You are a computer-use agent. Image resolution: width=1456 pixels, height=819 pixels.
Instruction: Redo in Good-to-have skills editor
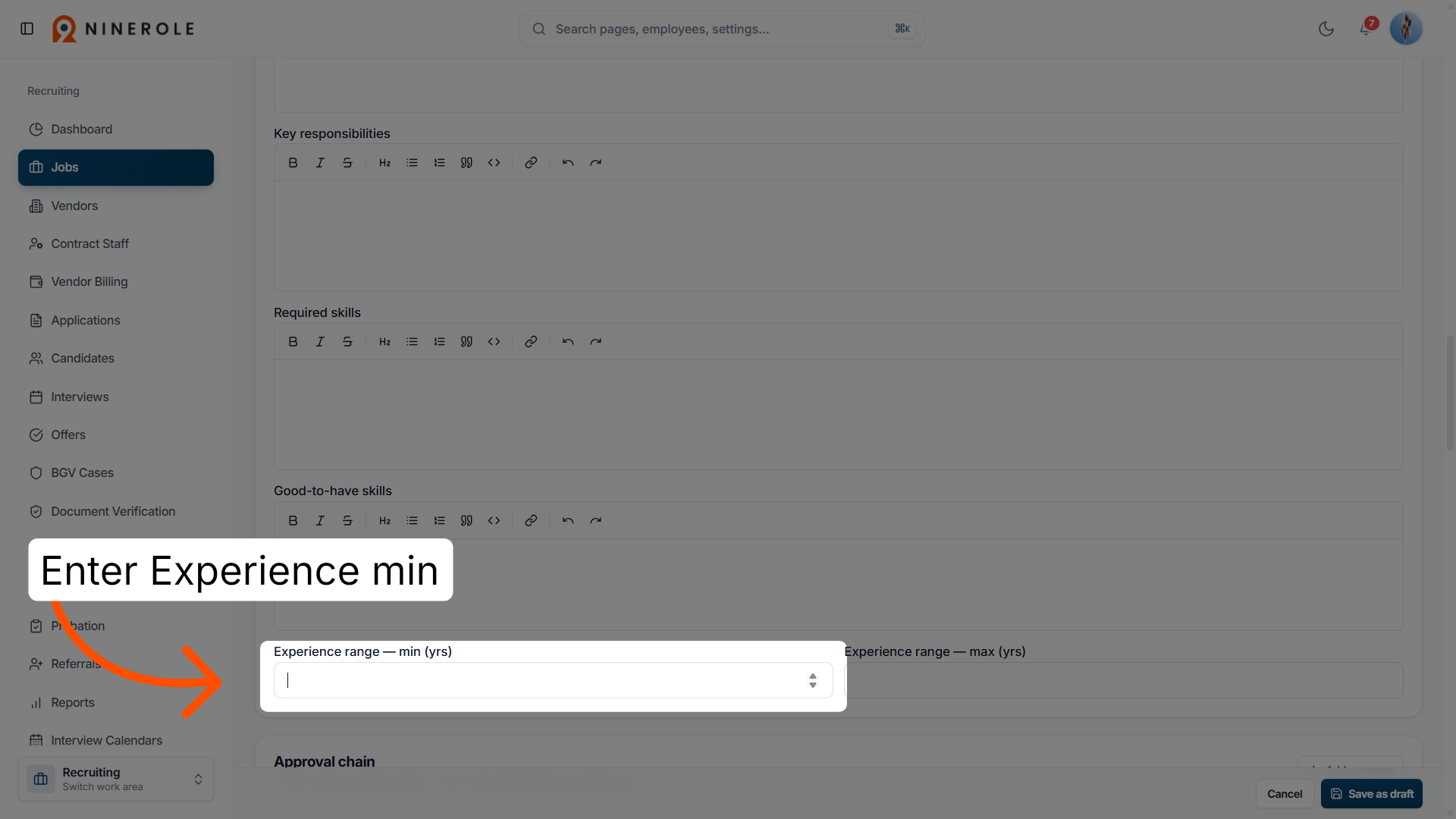point(595,521)
